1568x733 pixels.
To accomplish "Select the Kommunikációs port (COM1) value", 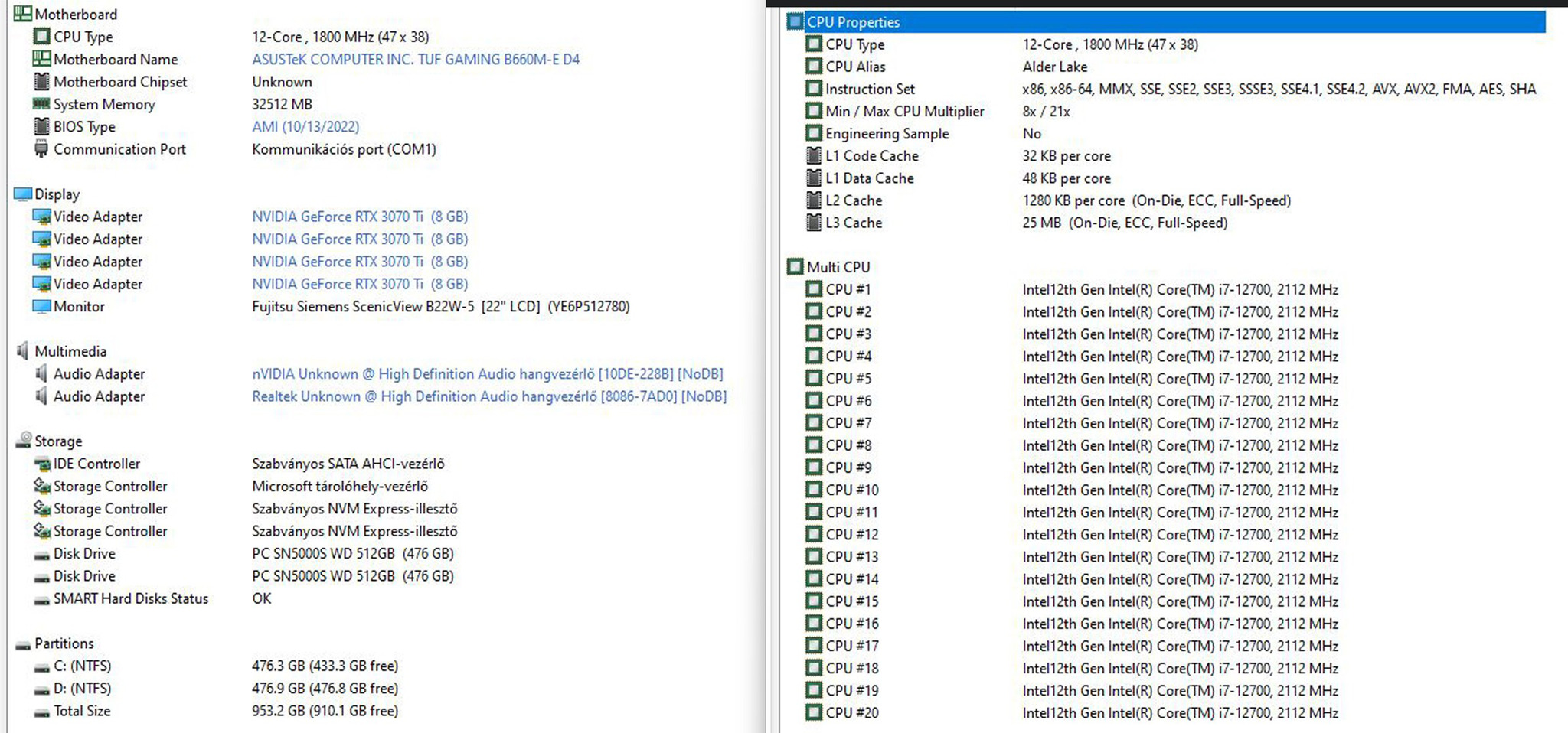I will point(344,148).
